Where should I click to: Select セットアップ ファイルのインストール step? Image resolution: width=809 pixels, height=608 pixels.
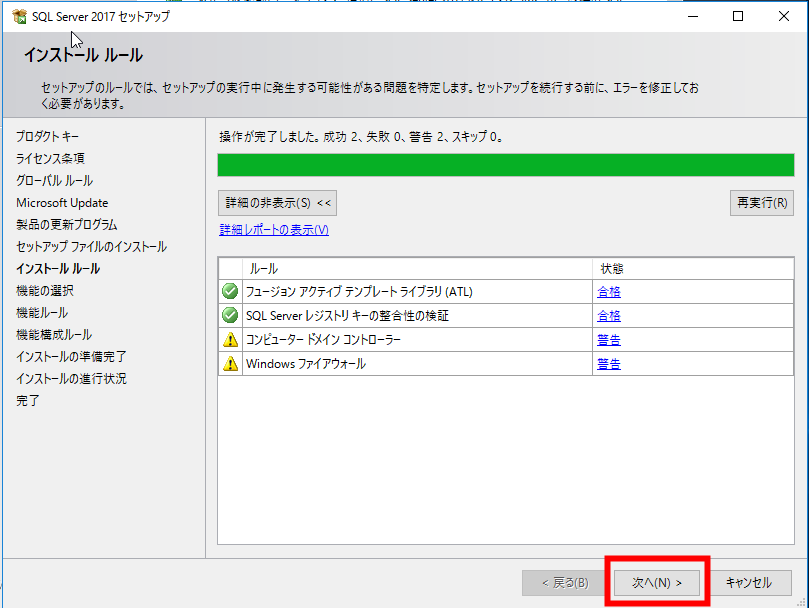click(91, 247)
